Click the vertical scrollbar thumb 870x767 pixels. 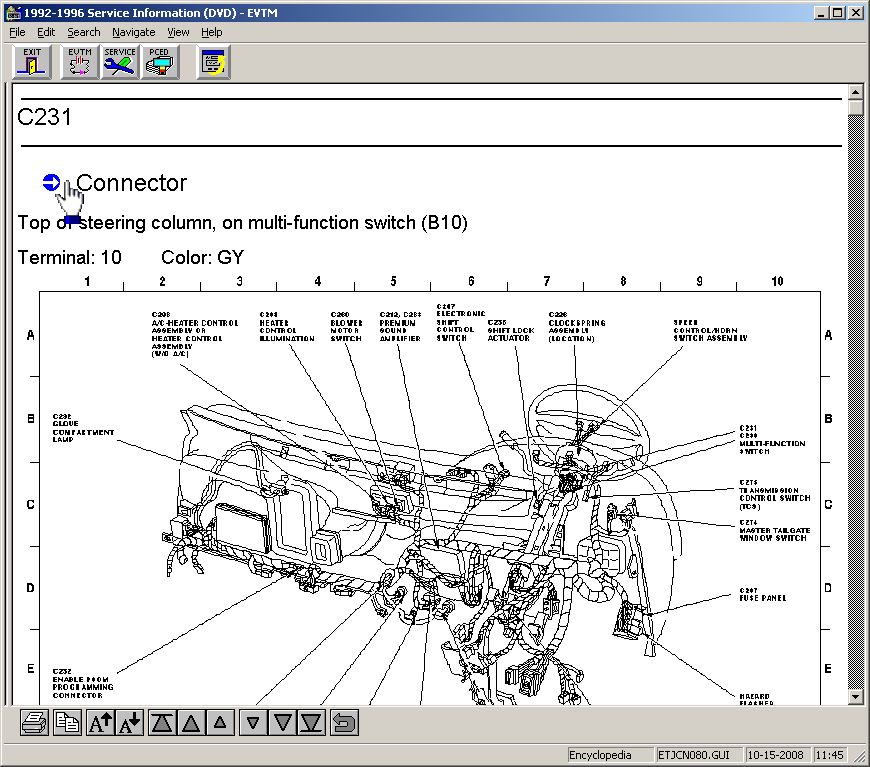pos(855,107)
